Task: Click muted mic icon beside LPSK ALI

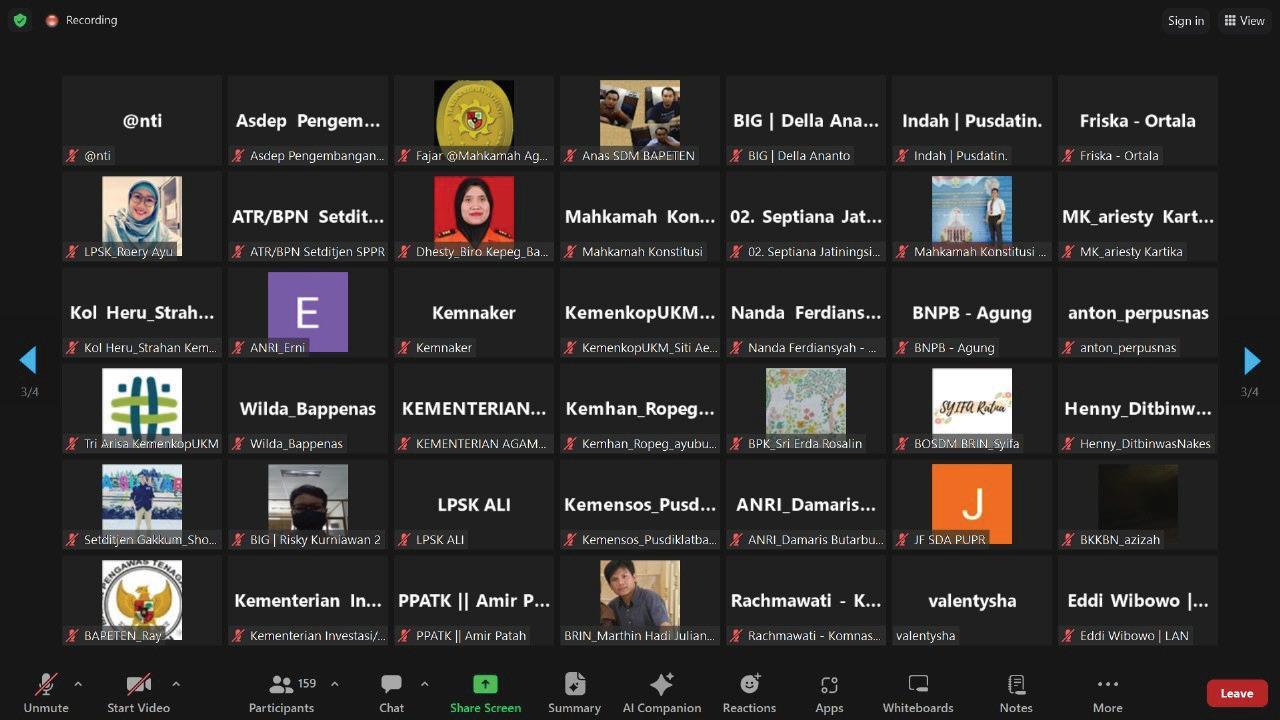Action: point(404,539)
